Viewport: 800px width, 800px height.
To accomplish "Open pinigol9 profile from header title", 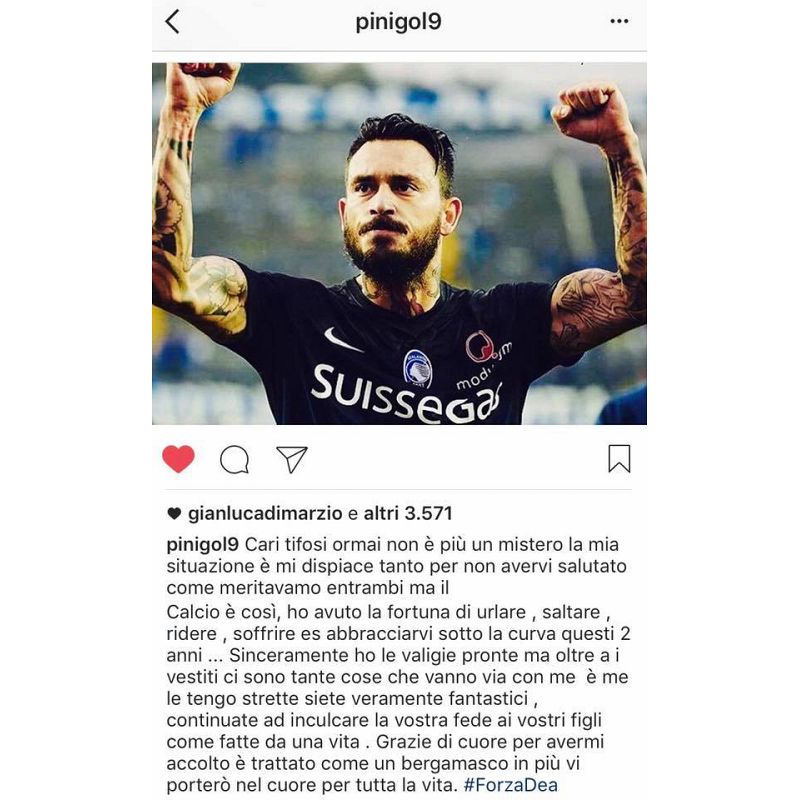I will (398, 22).
